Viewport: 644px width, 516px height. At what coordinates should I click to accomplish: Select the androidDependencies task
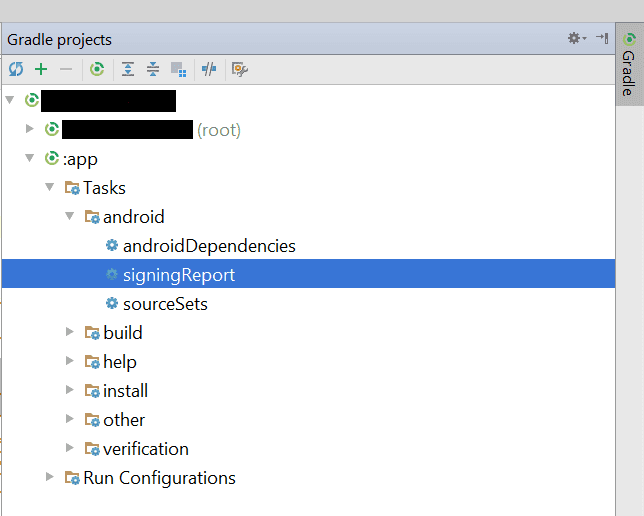coord(208,245)
